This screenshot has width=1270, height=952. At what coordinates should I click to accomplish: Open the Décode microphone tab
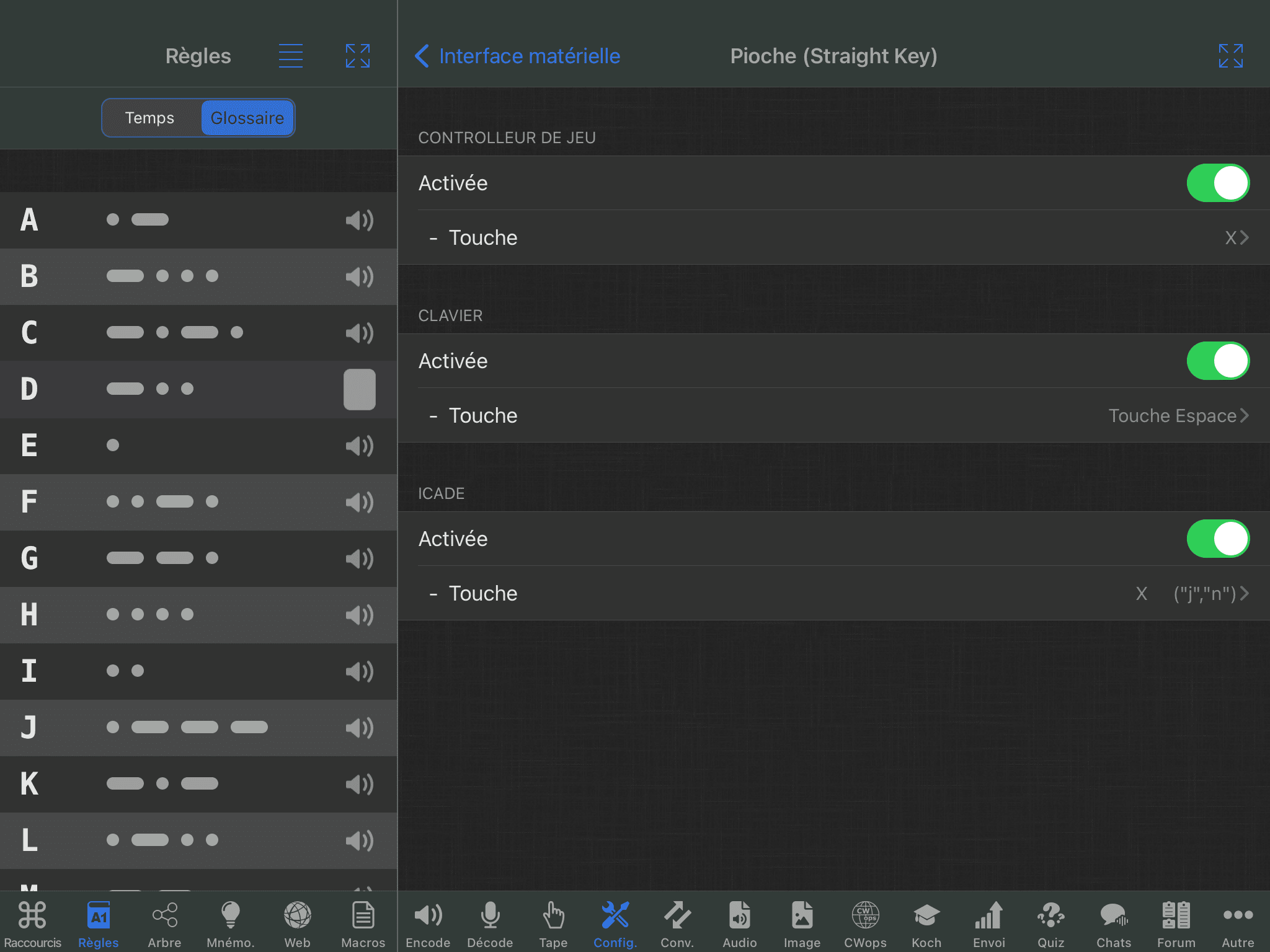pyautogui.click(x=490, y=923)
